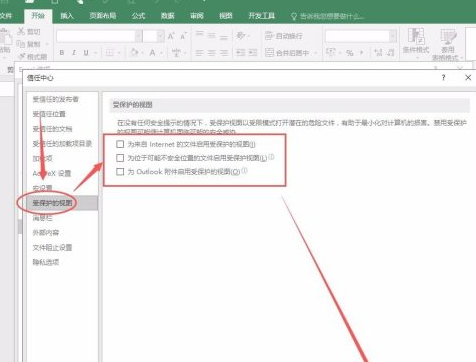Click Merge & Center (合并后居中) button

click(x=287, y=53)
